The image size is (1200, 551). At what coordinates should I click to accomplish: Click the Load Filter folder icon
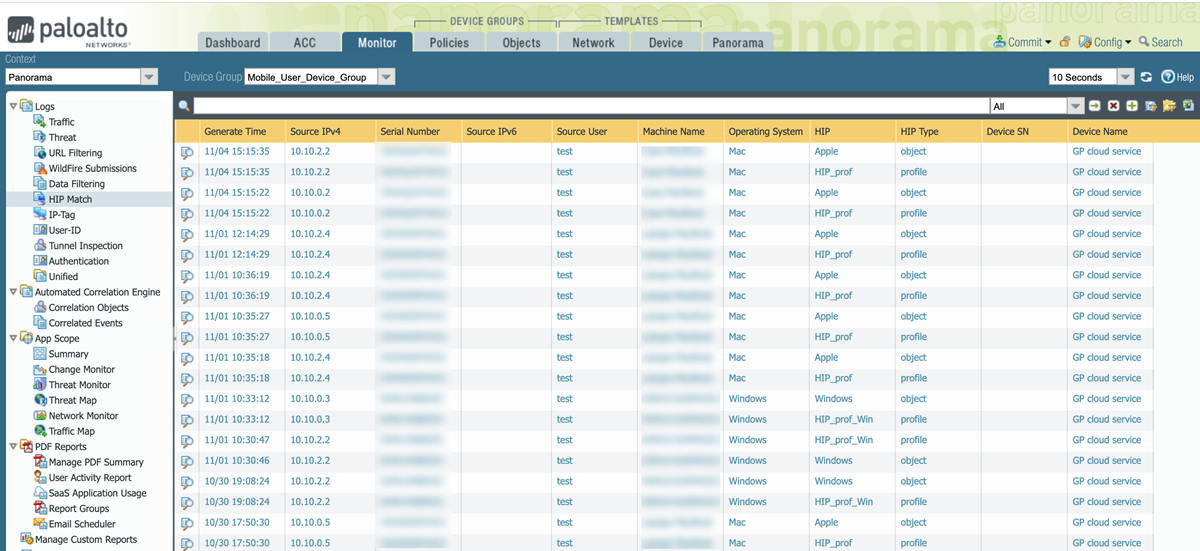1169,106
